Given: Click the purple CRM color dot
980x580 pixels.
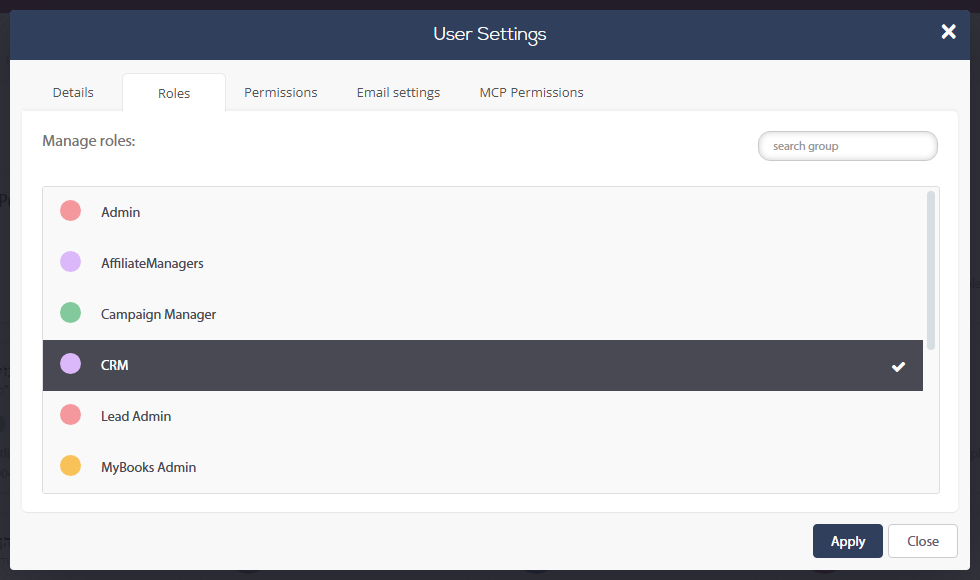Looking at the screenshot, I should [x=71, y=363].
